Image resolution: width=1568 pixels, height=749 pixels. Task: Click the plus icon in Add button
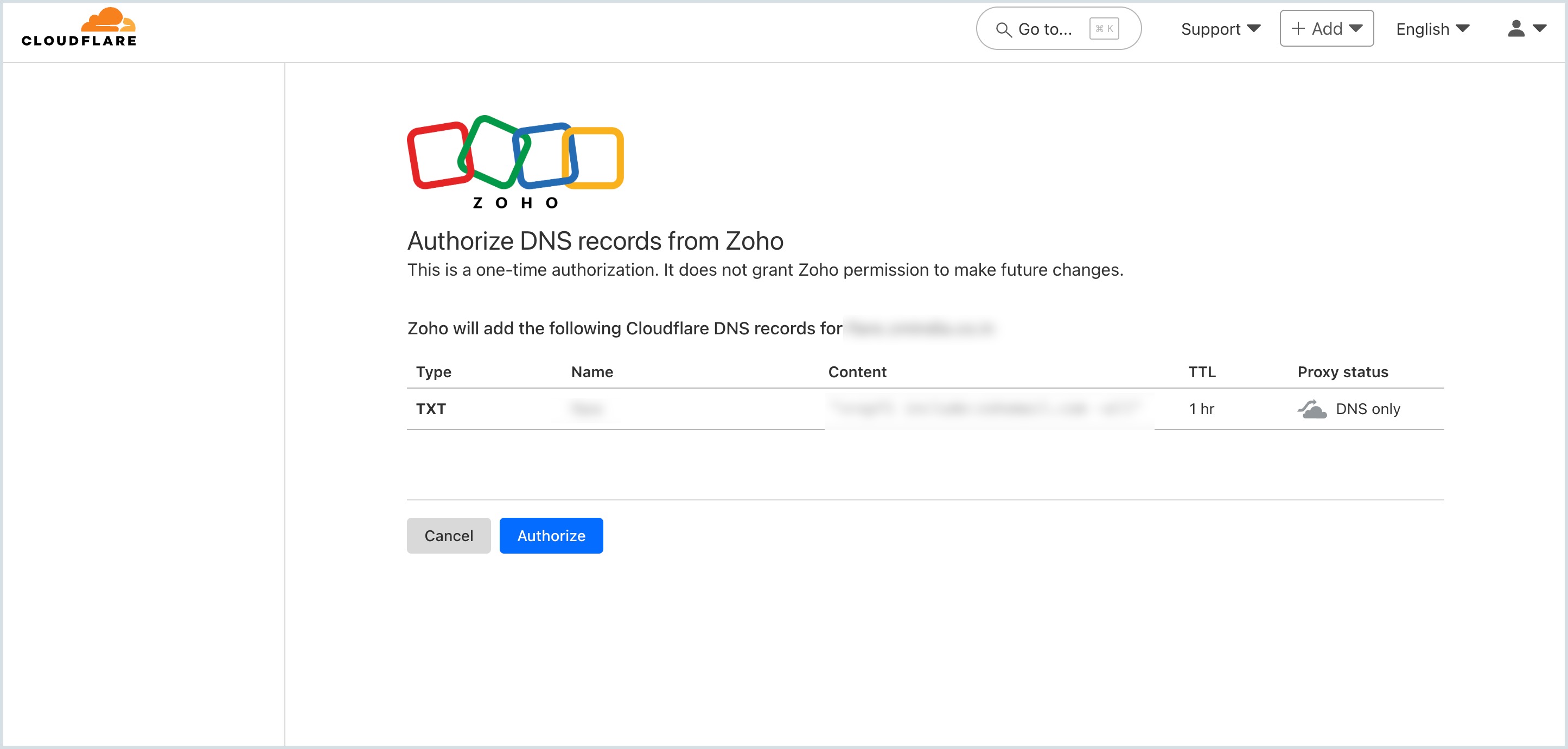point(1298,29)
